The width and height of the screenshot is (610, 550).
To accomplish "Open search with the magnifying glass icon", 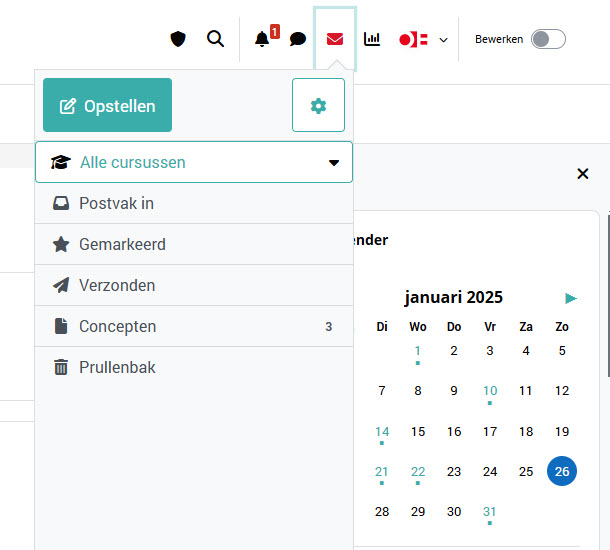I will [x=215, y=39].
